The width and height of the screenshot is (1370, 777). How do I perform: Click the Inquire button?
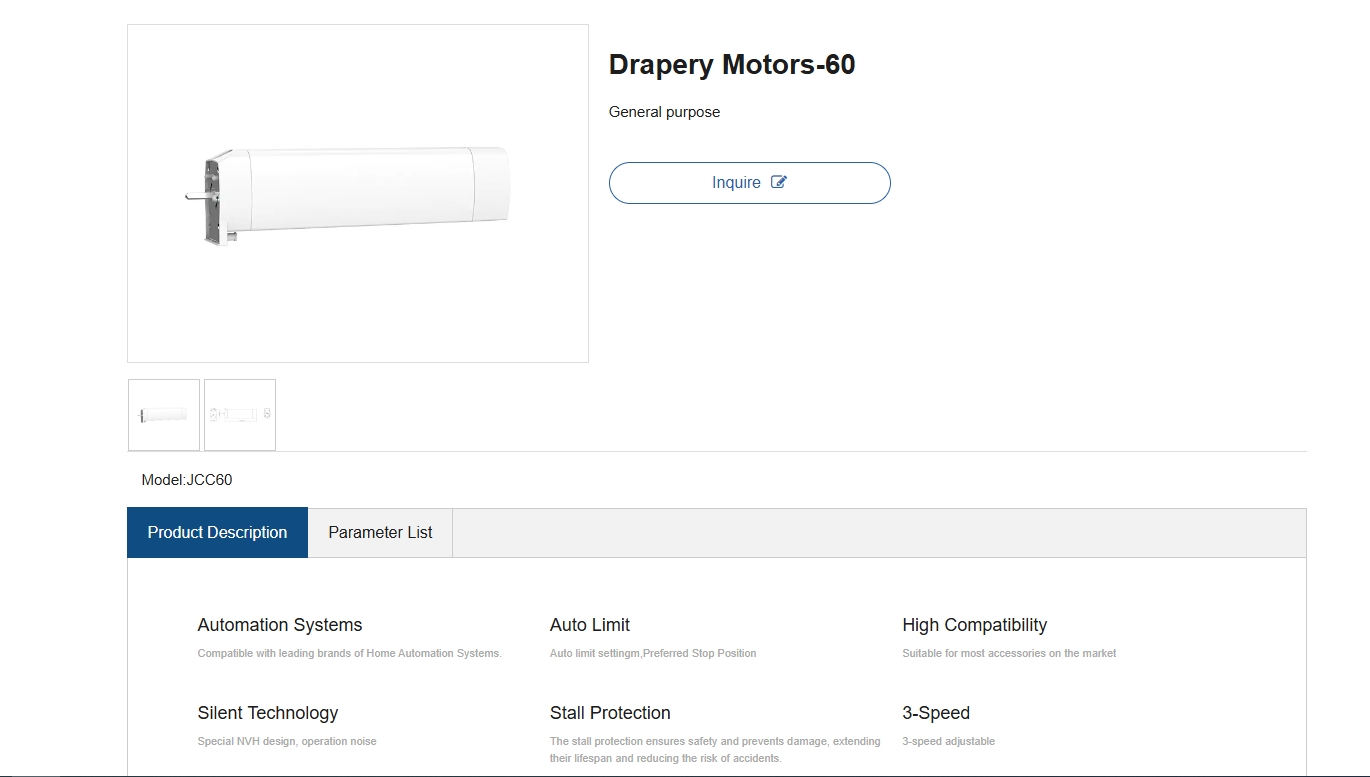click(749, 183)
